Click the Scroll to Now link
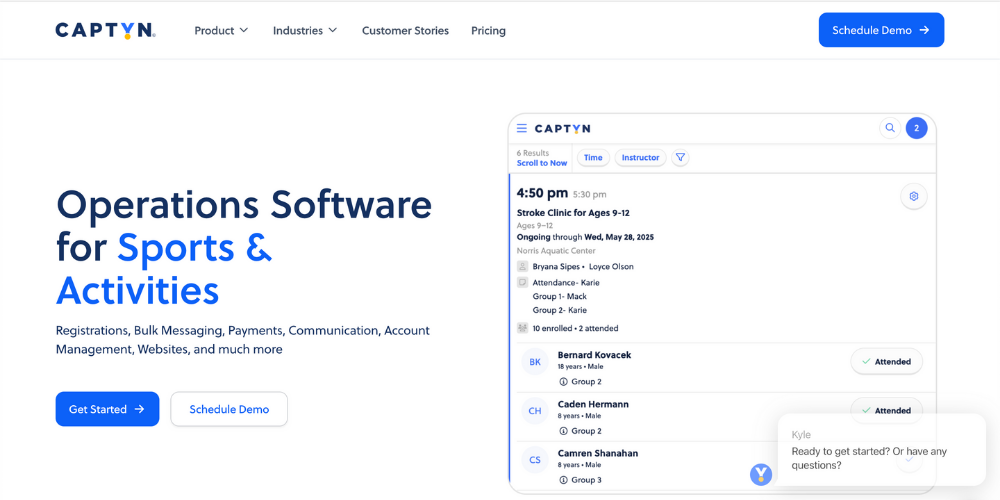1000x500 pixels. coord(541,163)
